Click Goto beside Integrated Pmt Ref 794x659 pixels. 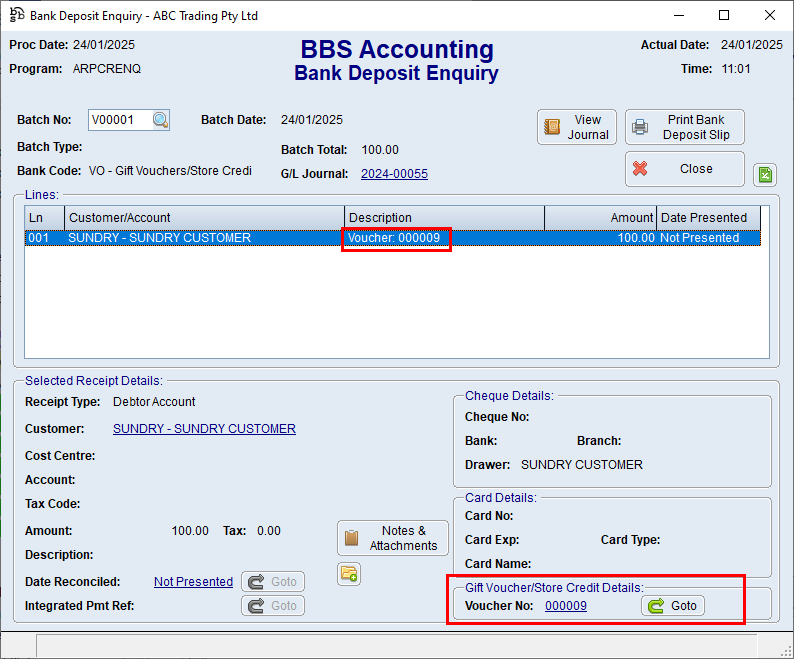coord(273,606)
